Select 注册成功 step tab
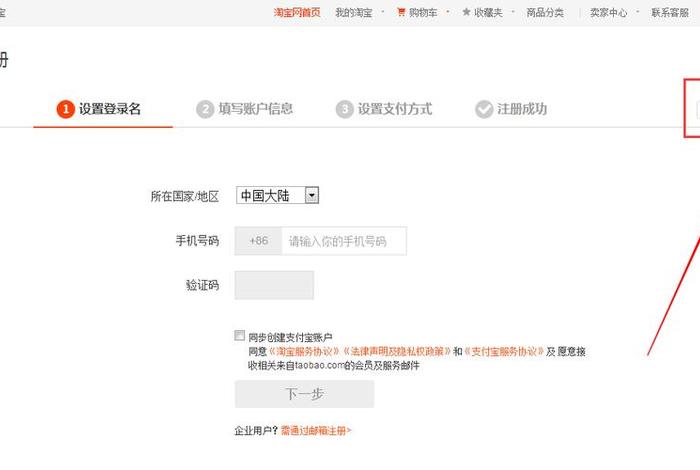 click(511, 109)
